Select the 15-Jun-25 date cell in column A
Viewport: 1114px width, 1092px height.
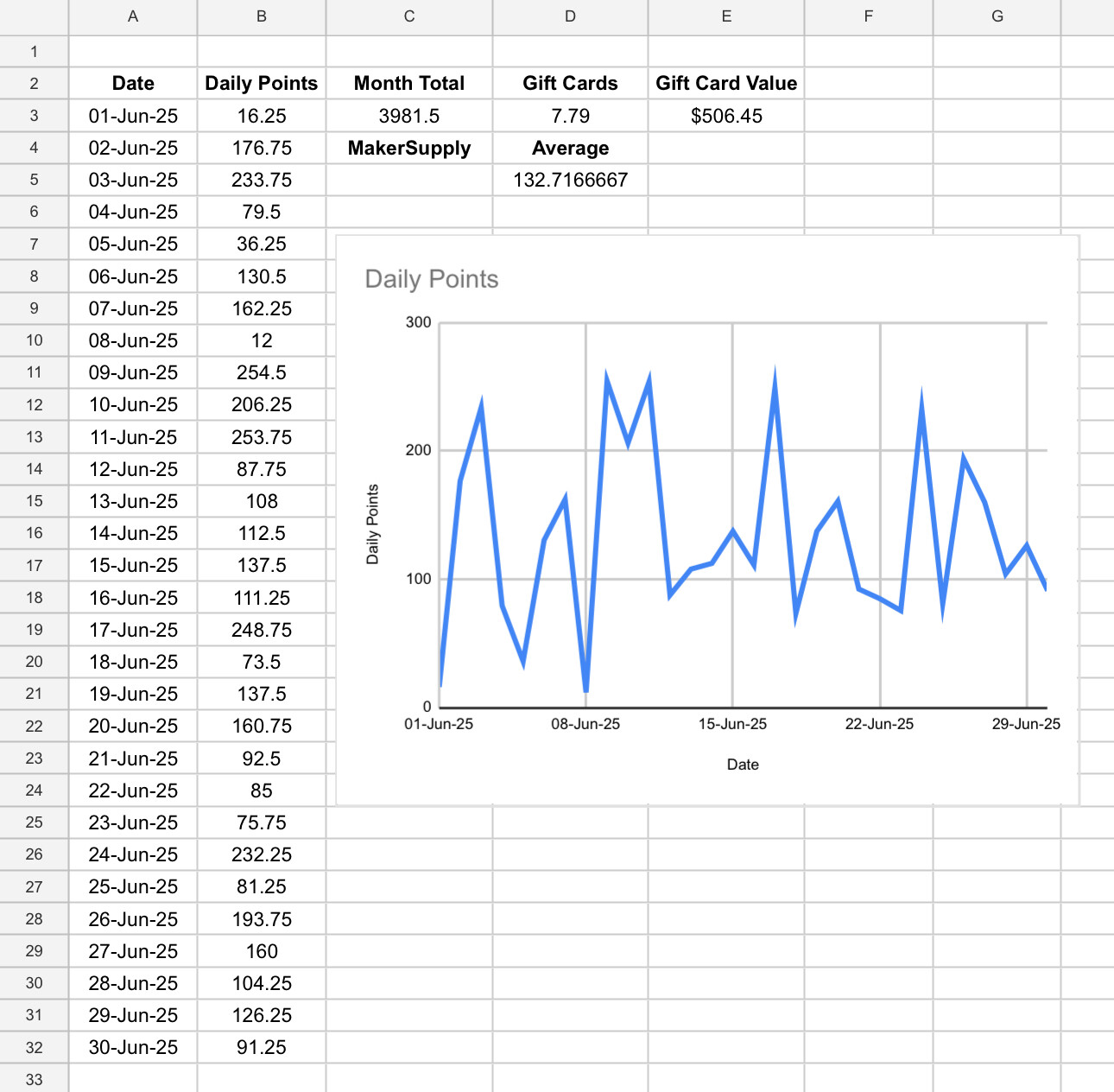point(133,565)
